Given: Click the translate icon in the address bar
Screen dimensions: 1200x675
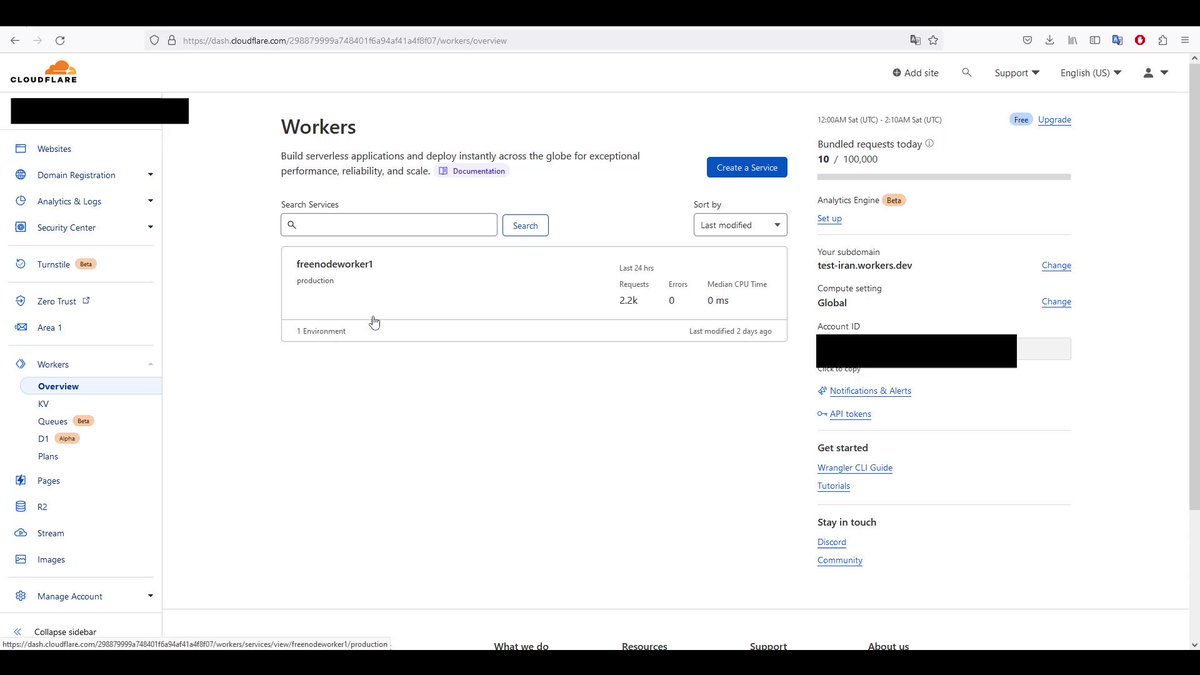Looking at the screenshot, I should pos(914,40).
